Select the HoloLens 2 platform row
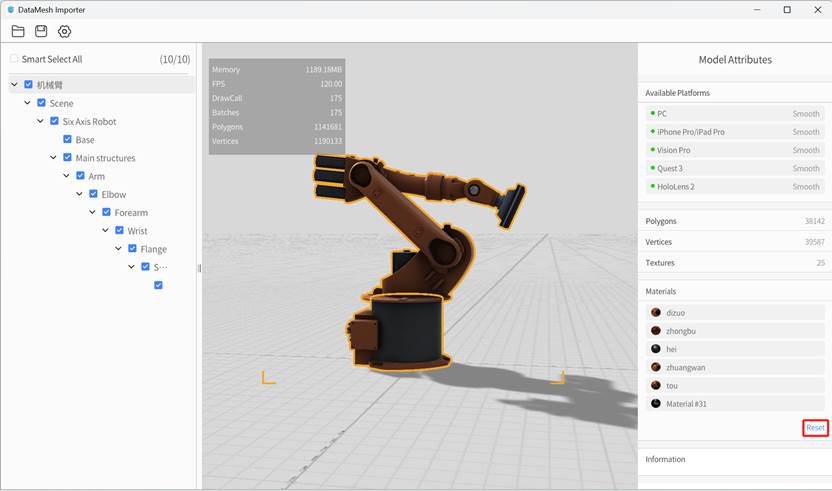The width and height of the screenshot is (832, 491). [x=735, y=186]
